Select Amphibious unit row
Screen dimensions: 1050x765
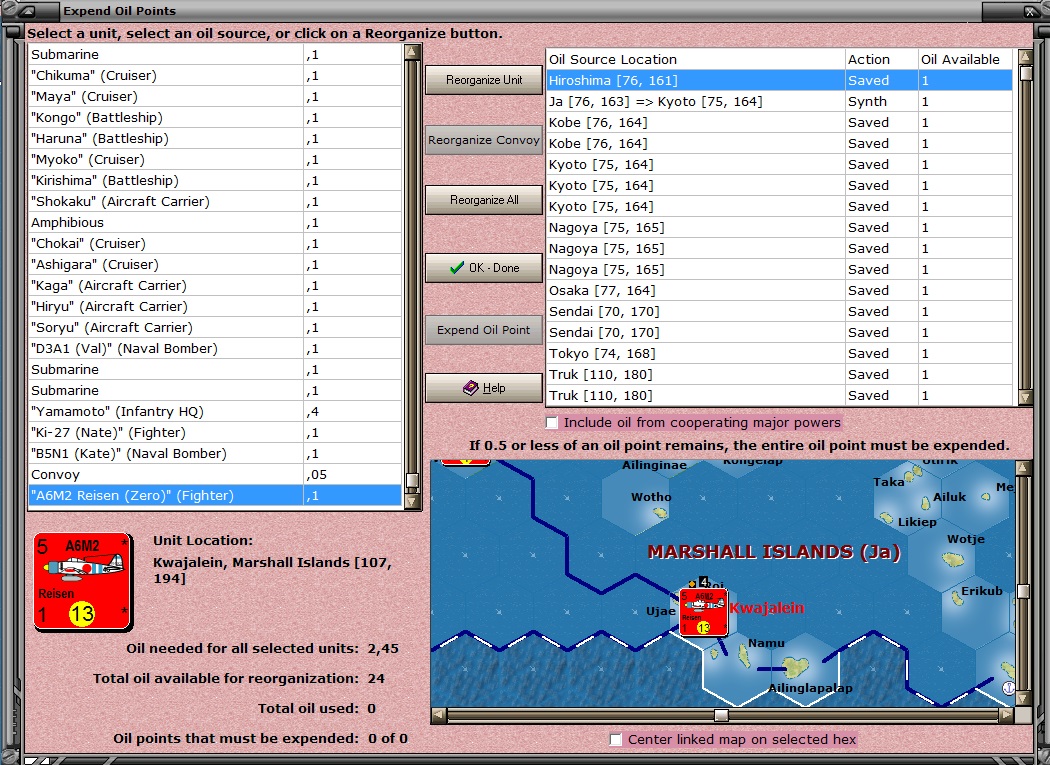[x=215, y=222]
